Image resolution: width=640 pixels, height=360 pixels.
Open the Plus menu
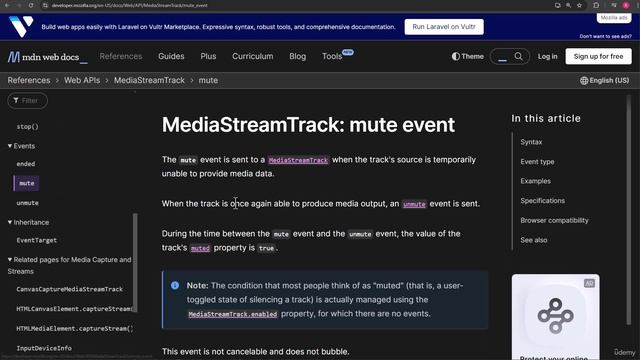click(x=208, y=56)
